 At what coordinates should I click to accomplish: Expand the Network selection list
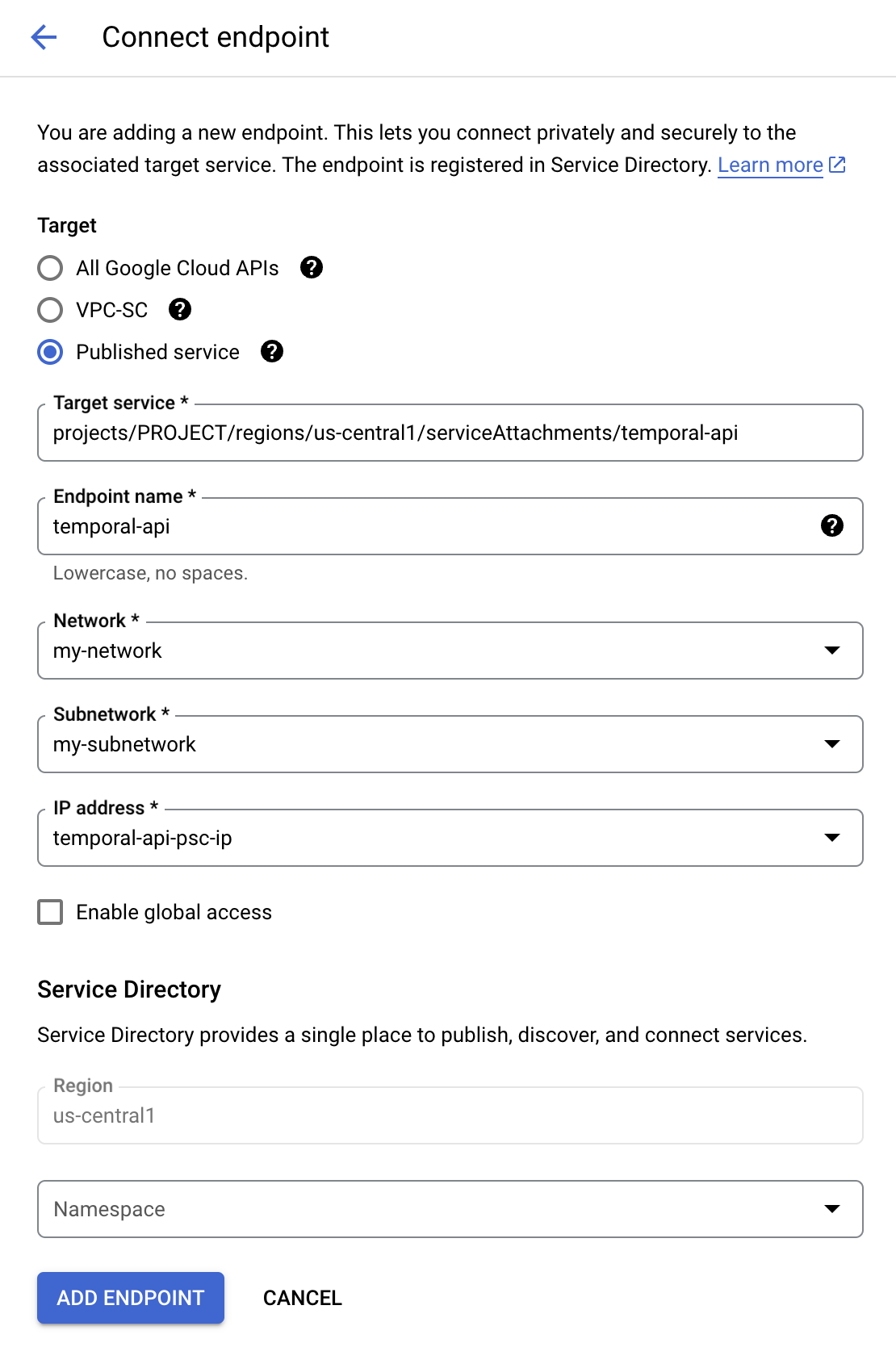pyautogui.click(x=833, y=651)
